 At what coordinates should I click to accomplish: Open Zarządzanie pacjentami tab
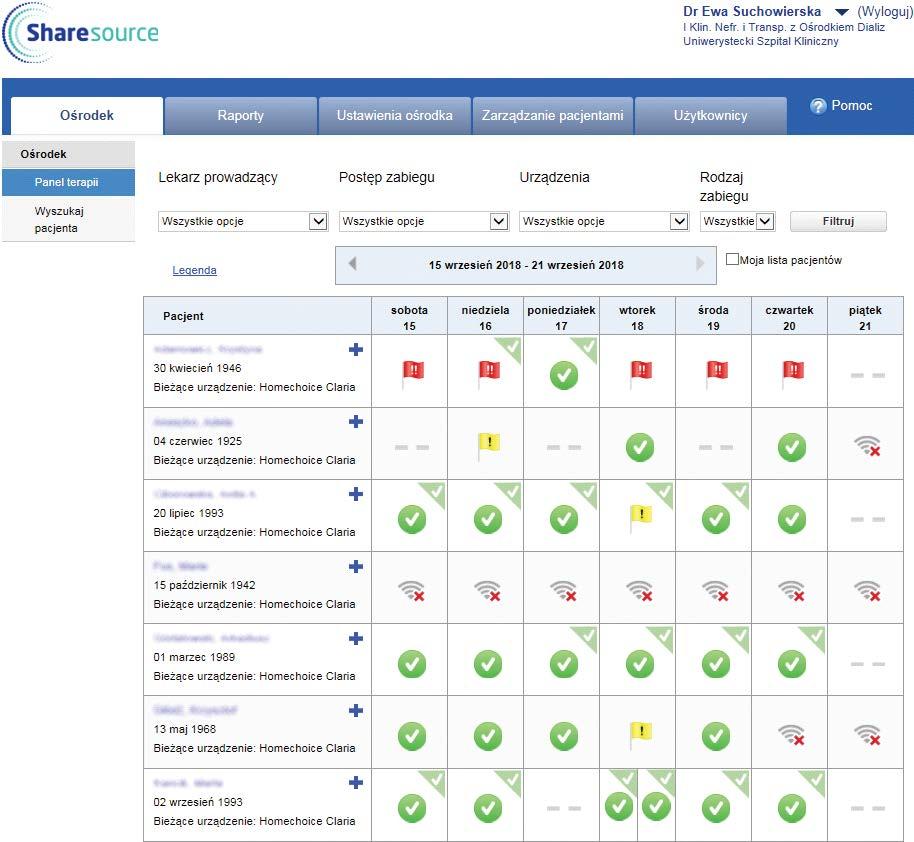(553, 115)
